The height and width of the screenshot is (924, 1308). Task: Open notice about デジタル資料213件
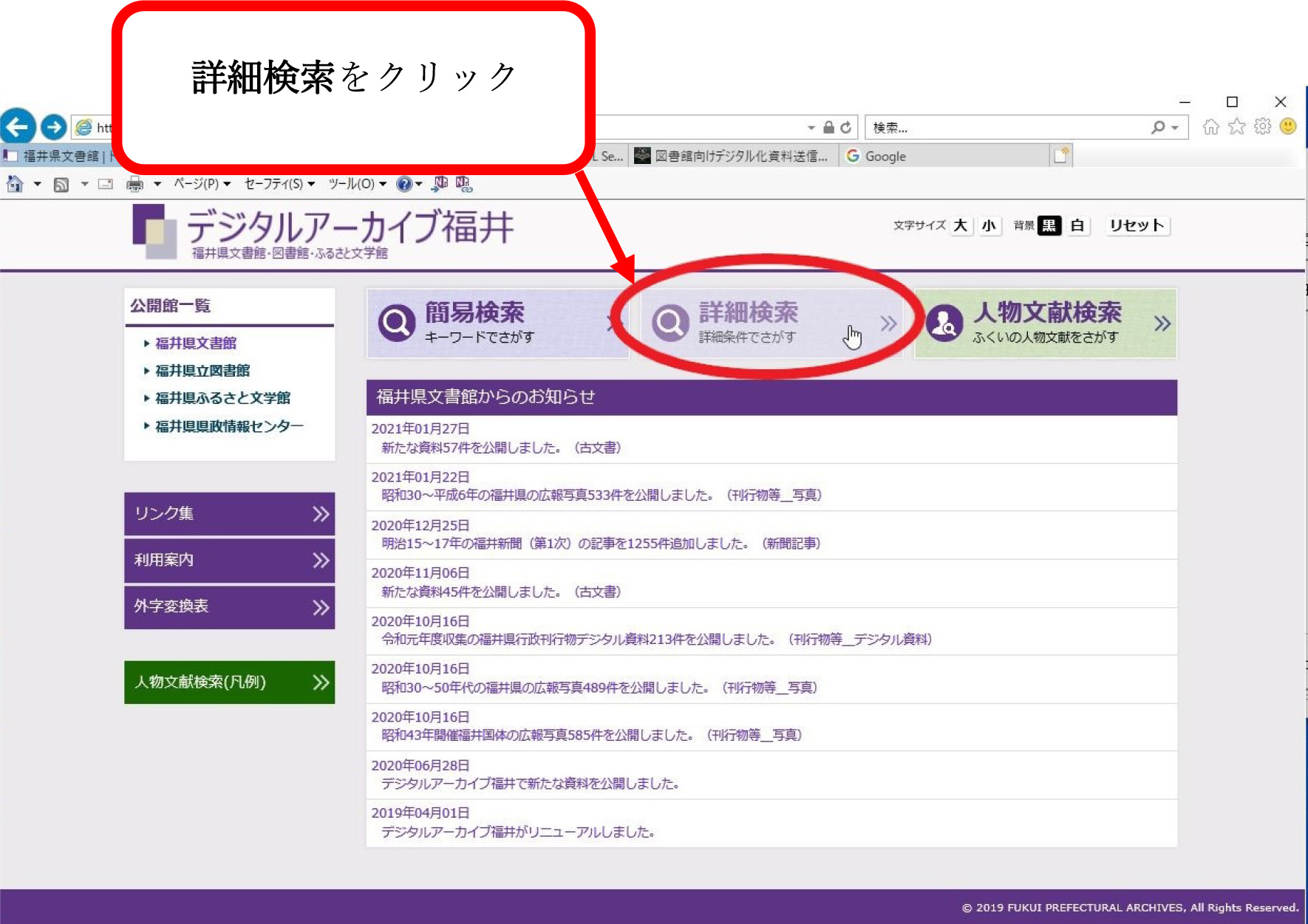click(x=657, y=639)
